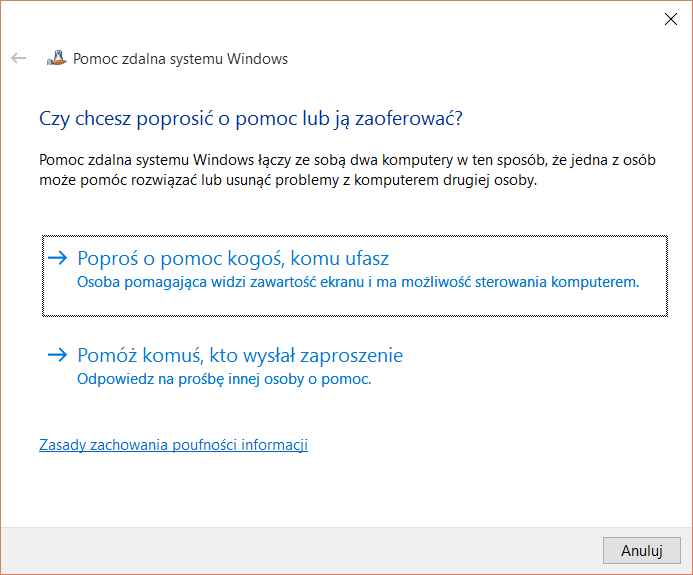The image size is (693, 575).
Task: Click the back arrow in the header
Action: coord(18,58)
